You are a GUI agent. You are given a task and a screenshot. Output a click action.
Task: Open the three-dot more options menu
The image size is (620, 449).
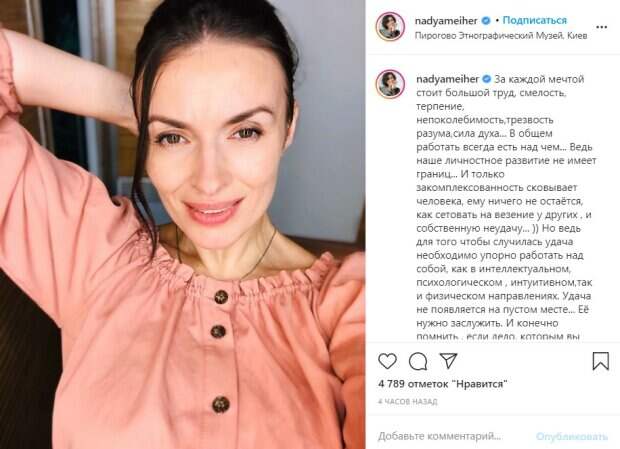pyautogui.click(x=601, y=27)
